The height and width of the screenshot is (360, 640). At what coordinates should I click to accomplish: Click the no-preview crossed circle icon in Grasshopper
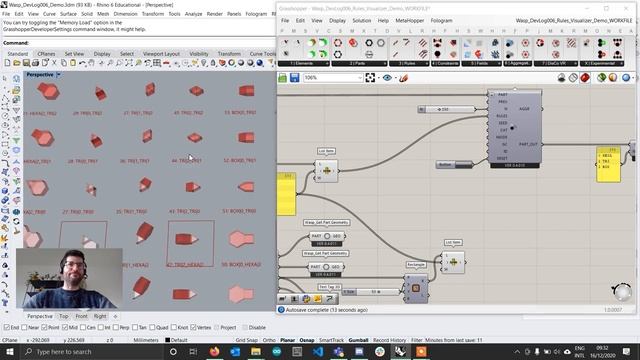pos(573,78)
